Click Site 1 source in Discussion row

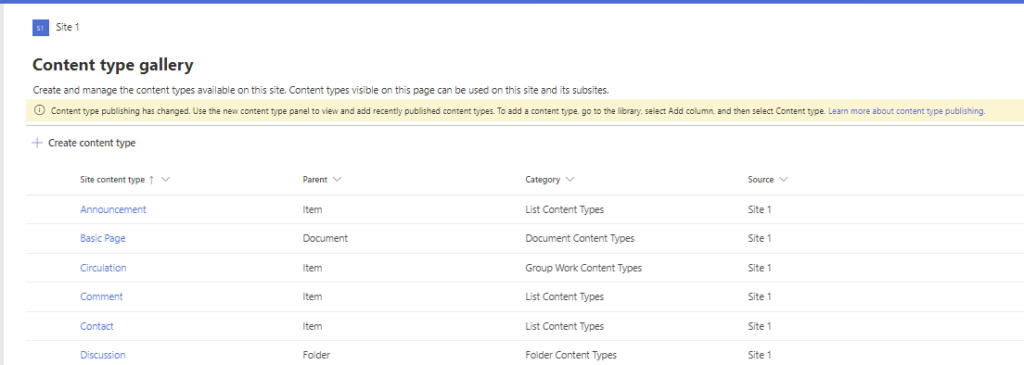[760, 355]
